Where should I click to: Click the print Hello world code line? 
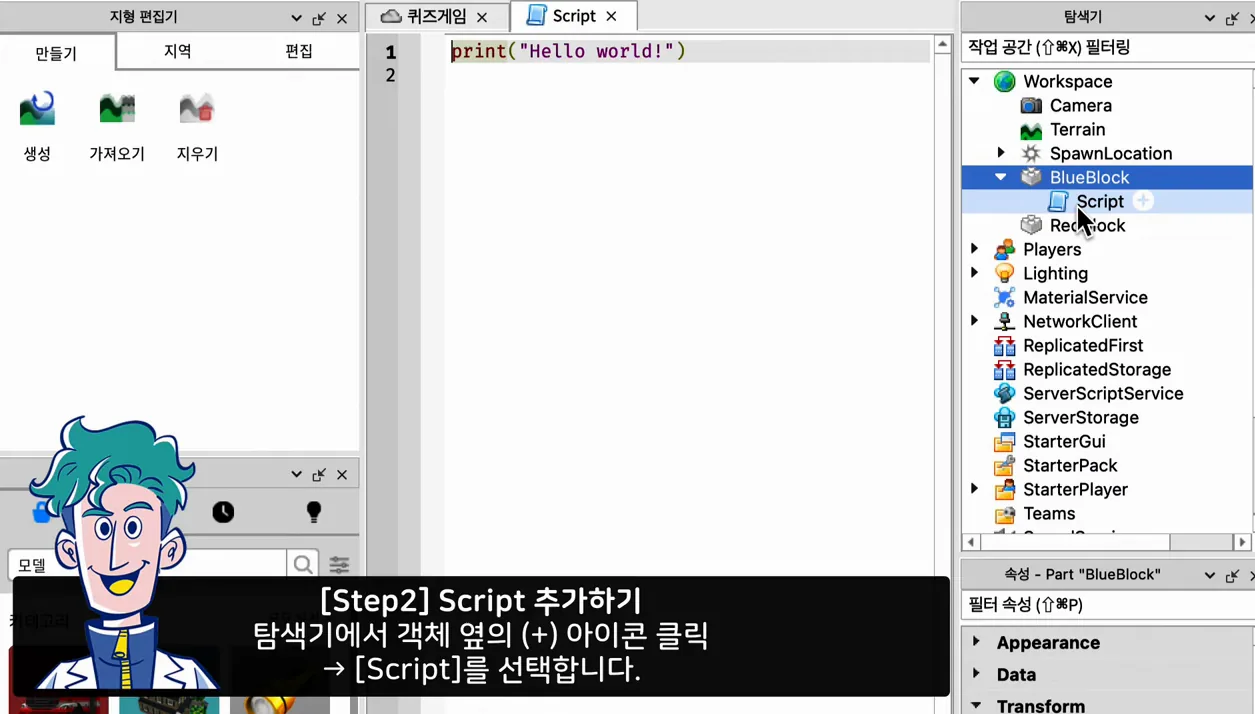(x=568, y=51)
